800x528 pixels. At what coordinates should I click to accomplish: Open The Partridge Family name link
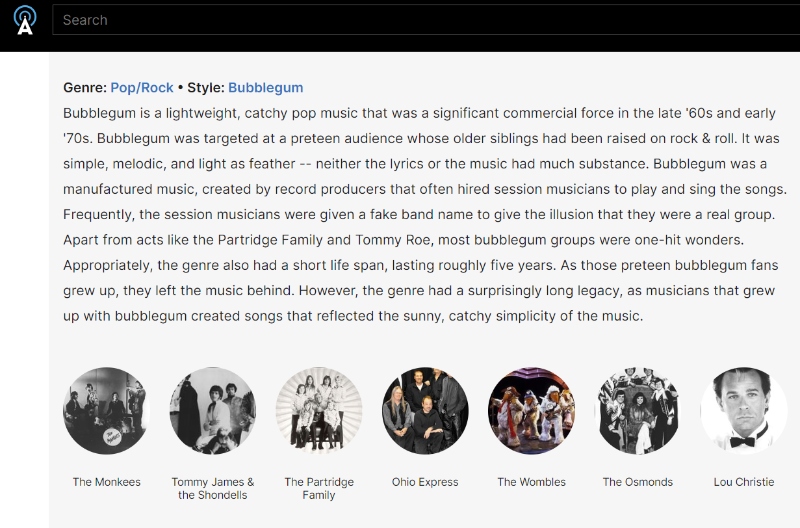tap(319, 488)
